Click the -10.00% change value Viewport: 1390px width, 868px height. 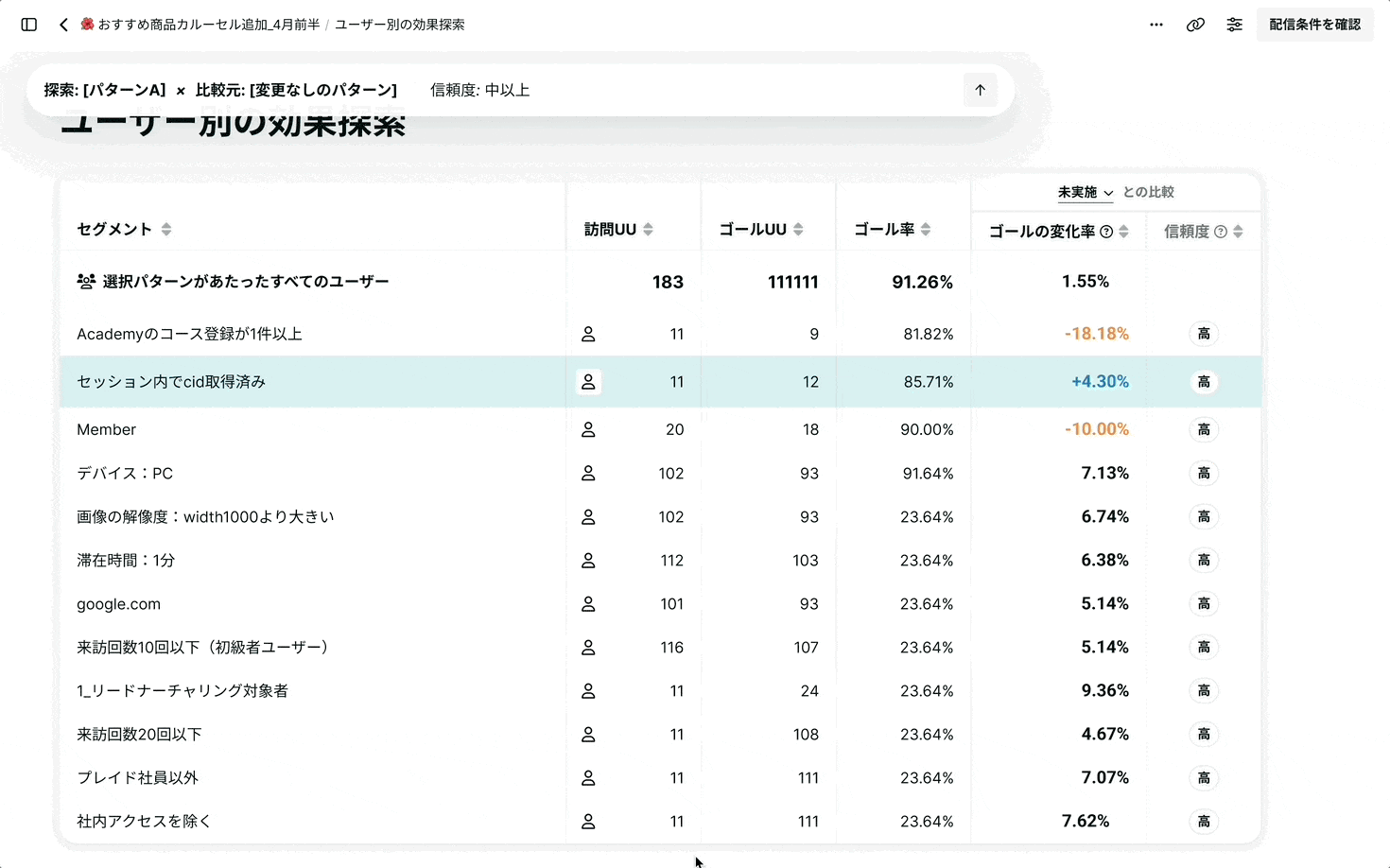click(1097, 429)
